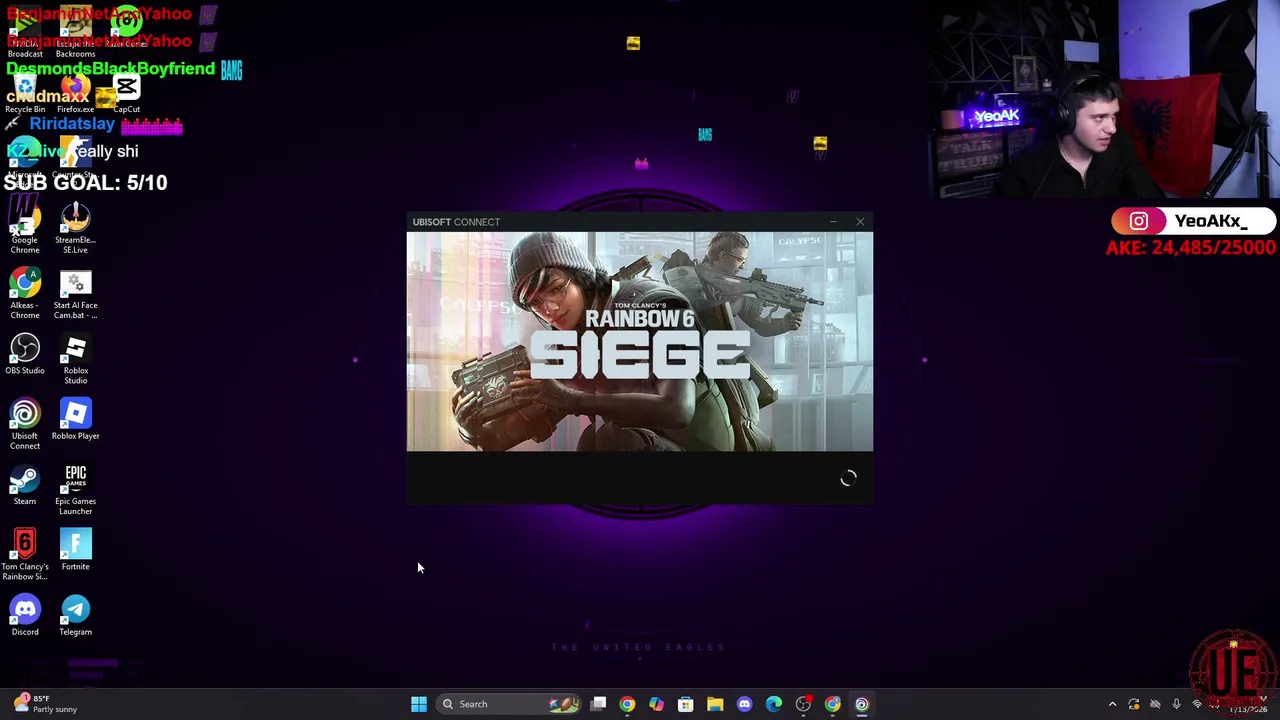The width and height of the screenshot is (1280, 720).
Task: Open Microsoft Edge from the taskbar
Action: 774,704
